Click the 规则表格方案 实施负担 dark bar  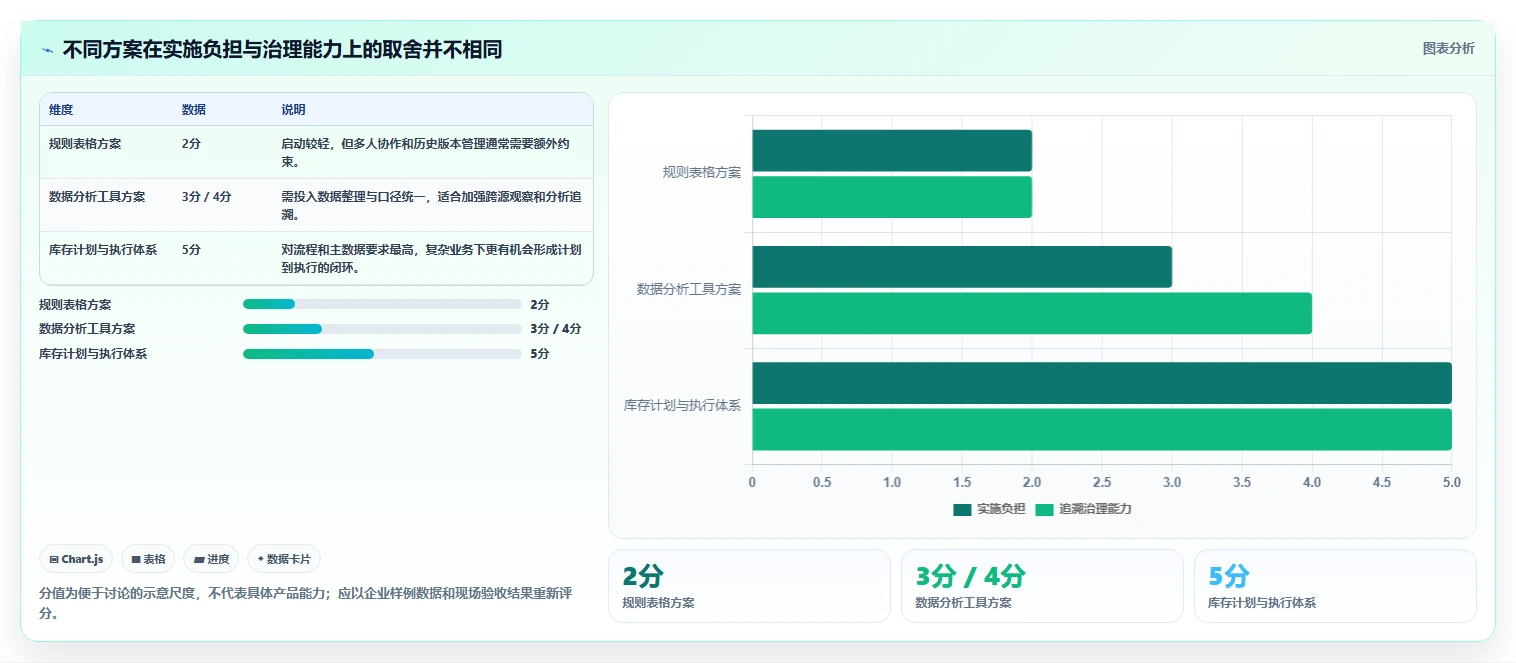click(892, 150)
